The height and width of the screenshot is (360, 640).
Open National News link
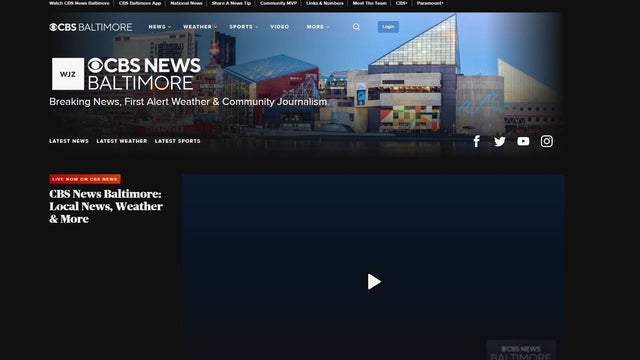pos(186,3)
